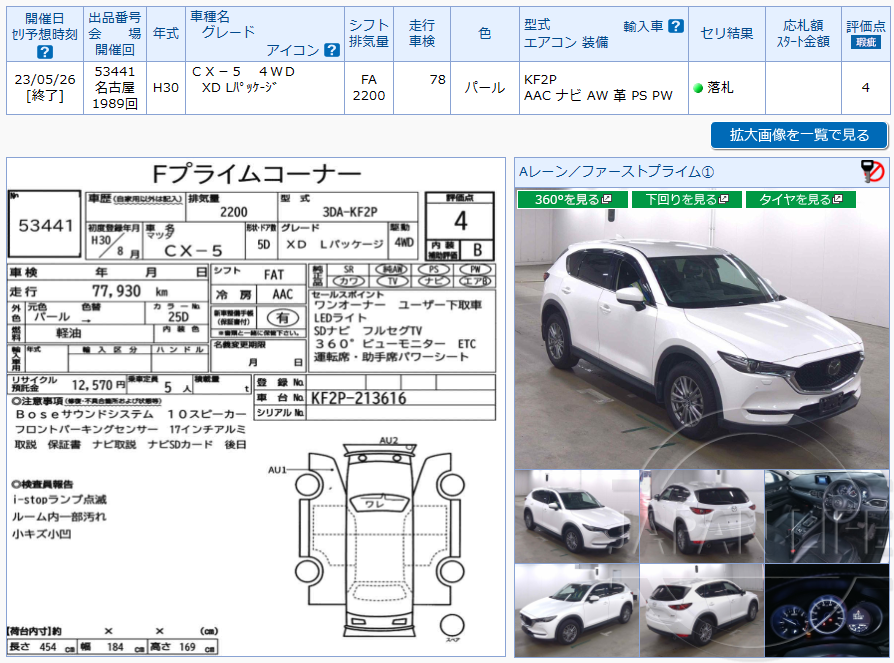Click the no-photography camera icon
Image resolution: width=894 pixels, height=663 pixels.
[x=872, y=172]
